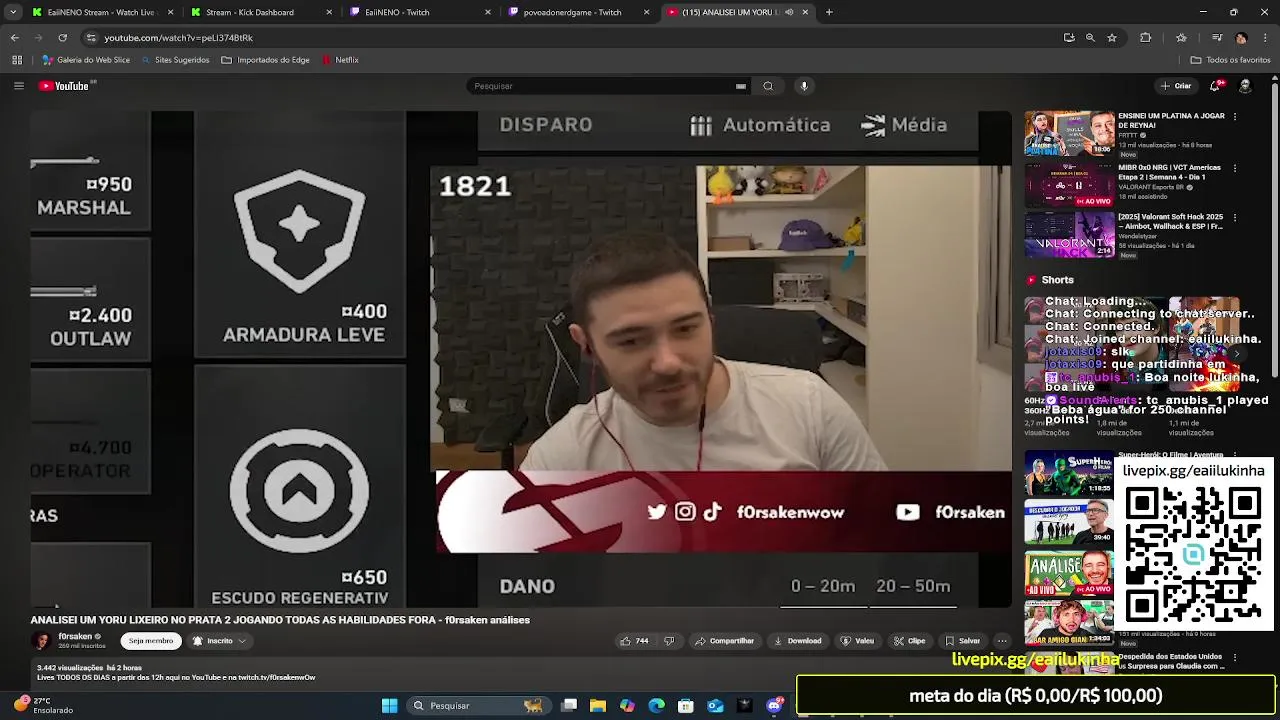Open YouTube notifications bell
This screenshot has height=720, width=1280.
tap(1216, 86)
